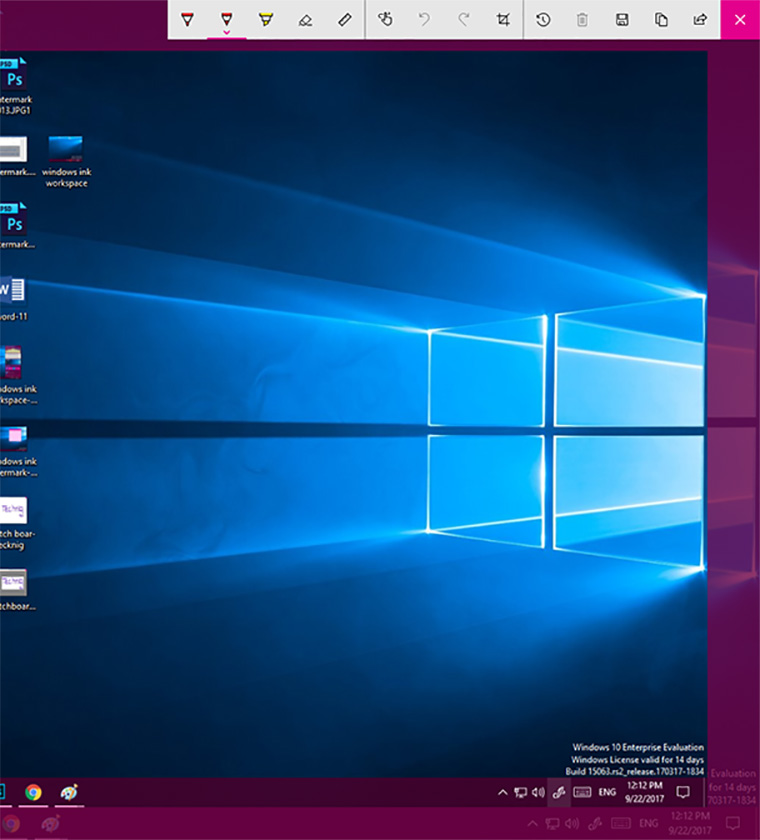
Task: Open the Word document icon on desktop
Action: (13, 299)
